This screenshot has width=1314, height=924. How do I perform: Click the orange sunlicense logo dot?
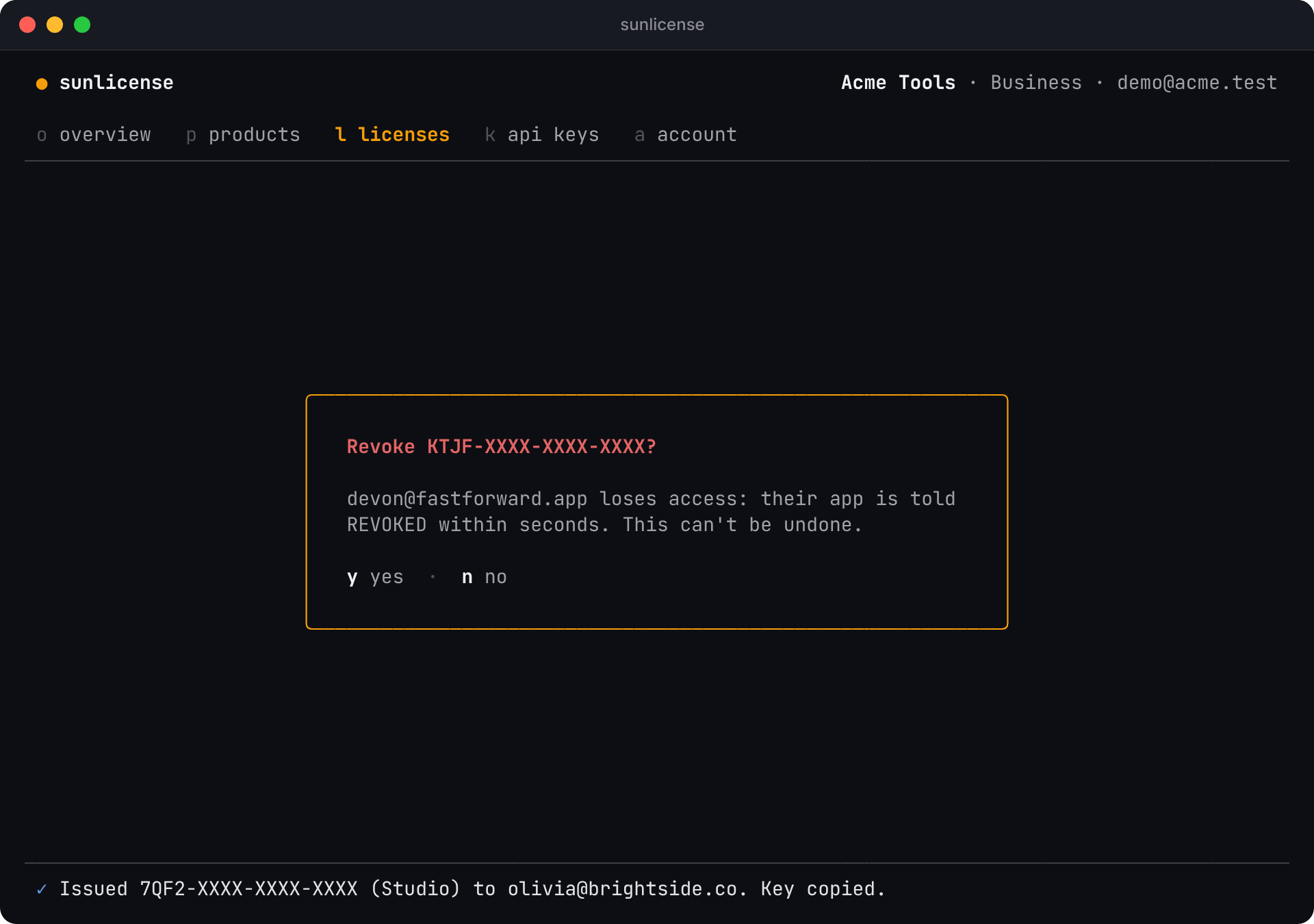pyautogui.click(x=42, y=84)
